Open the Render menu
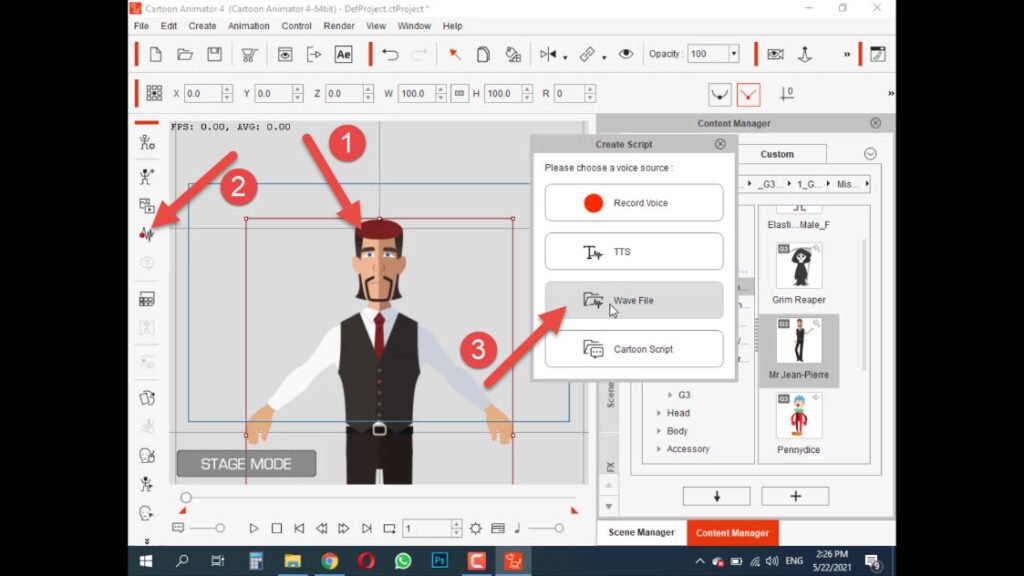 [339, 26]
